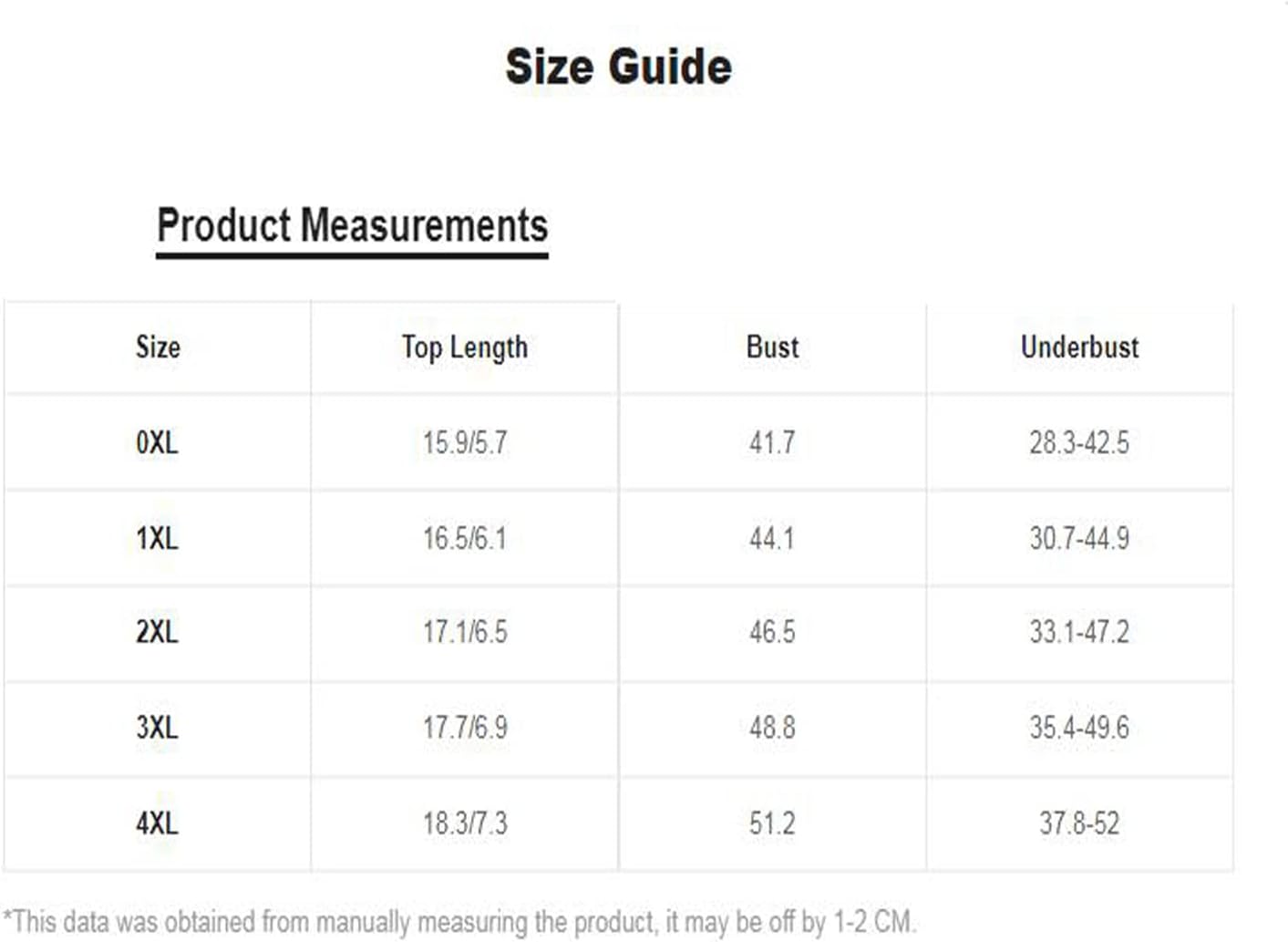Click the 28.3-42.5 underbust value
The height and width of the screenshot is (942, 1288).
(1079, 442)
